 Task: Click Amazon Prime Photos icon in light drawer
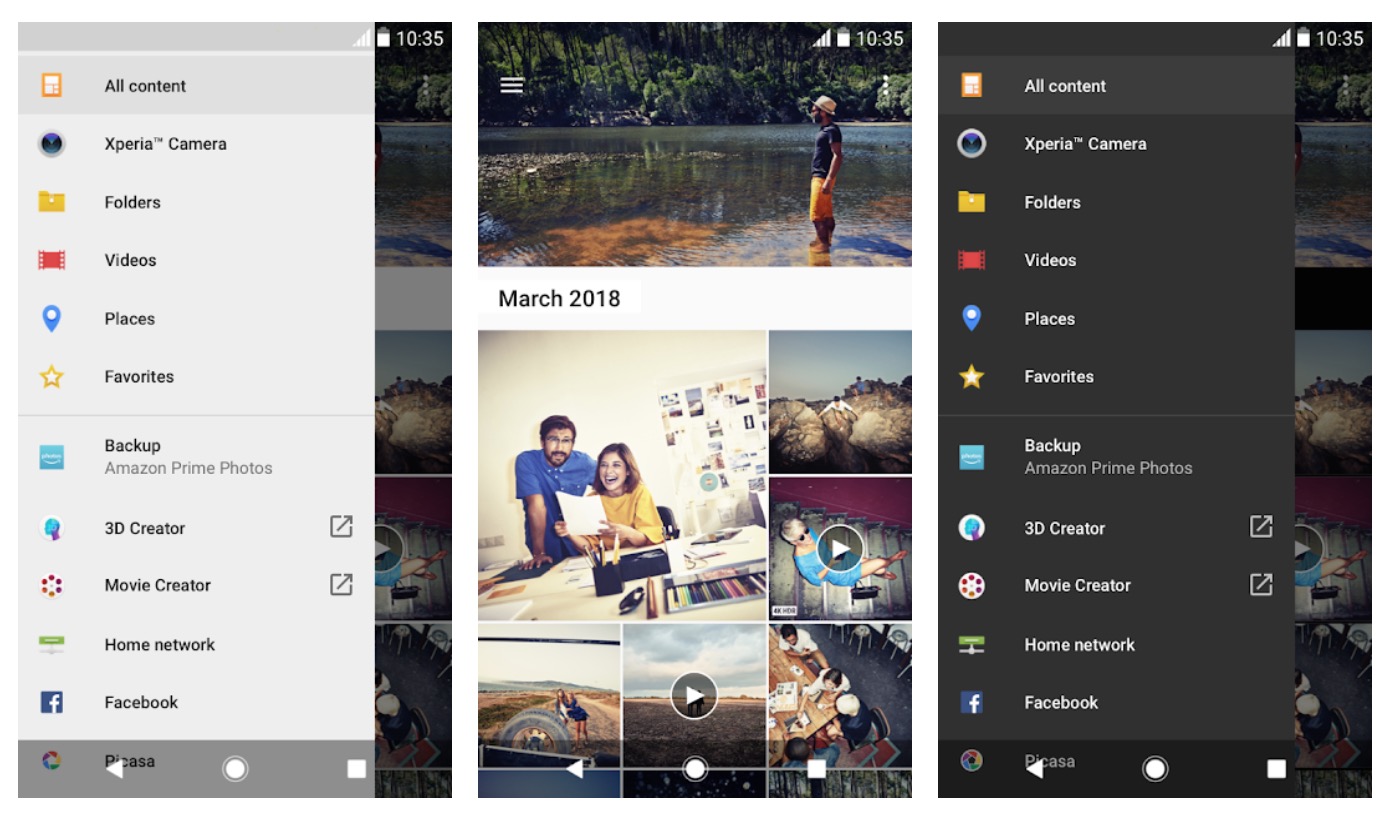[52, 457]
